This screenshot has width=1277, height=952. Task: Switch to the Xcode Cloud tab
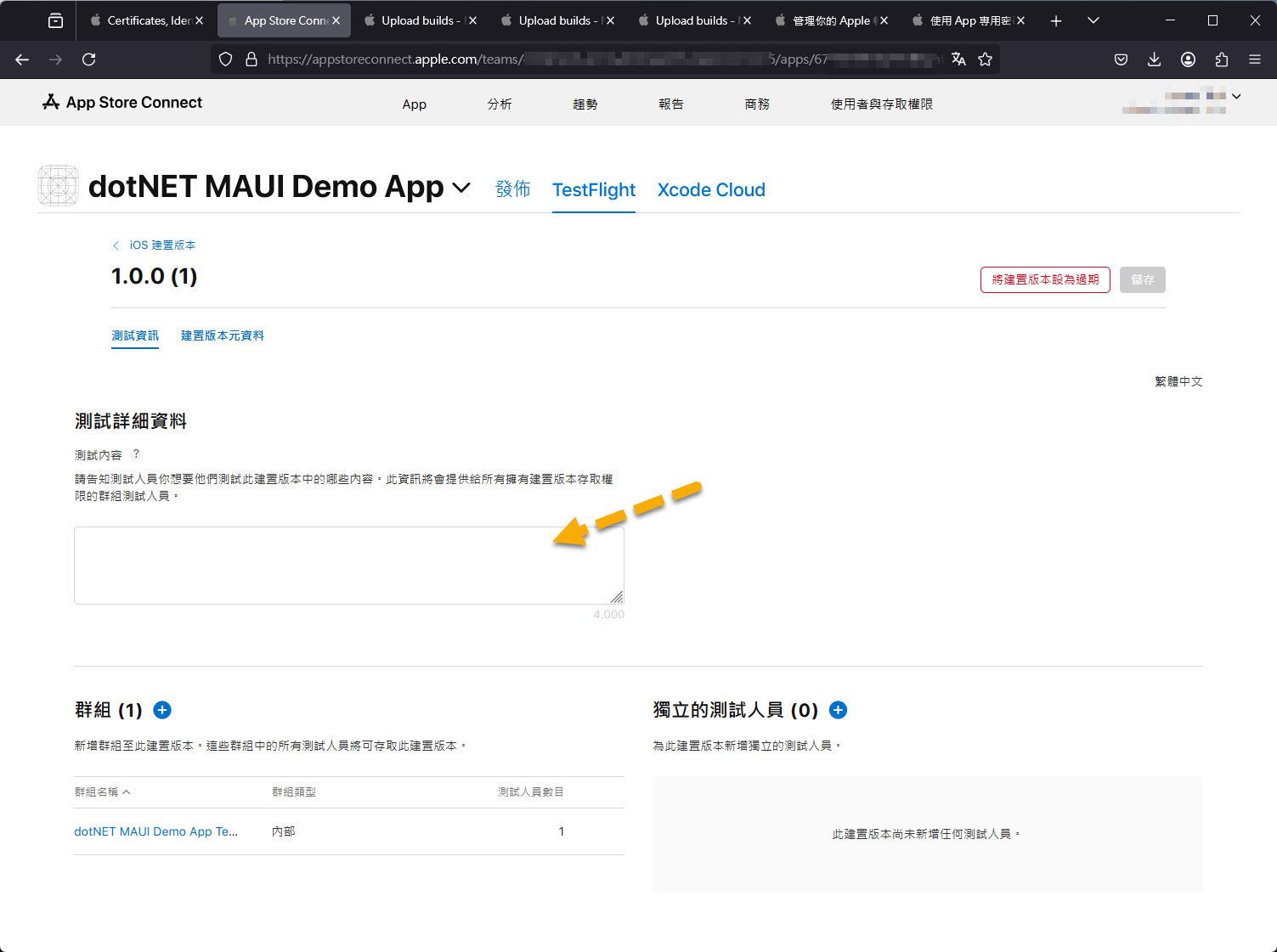(x=711, y=189)
